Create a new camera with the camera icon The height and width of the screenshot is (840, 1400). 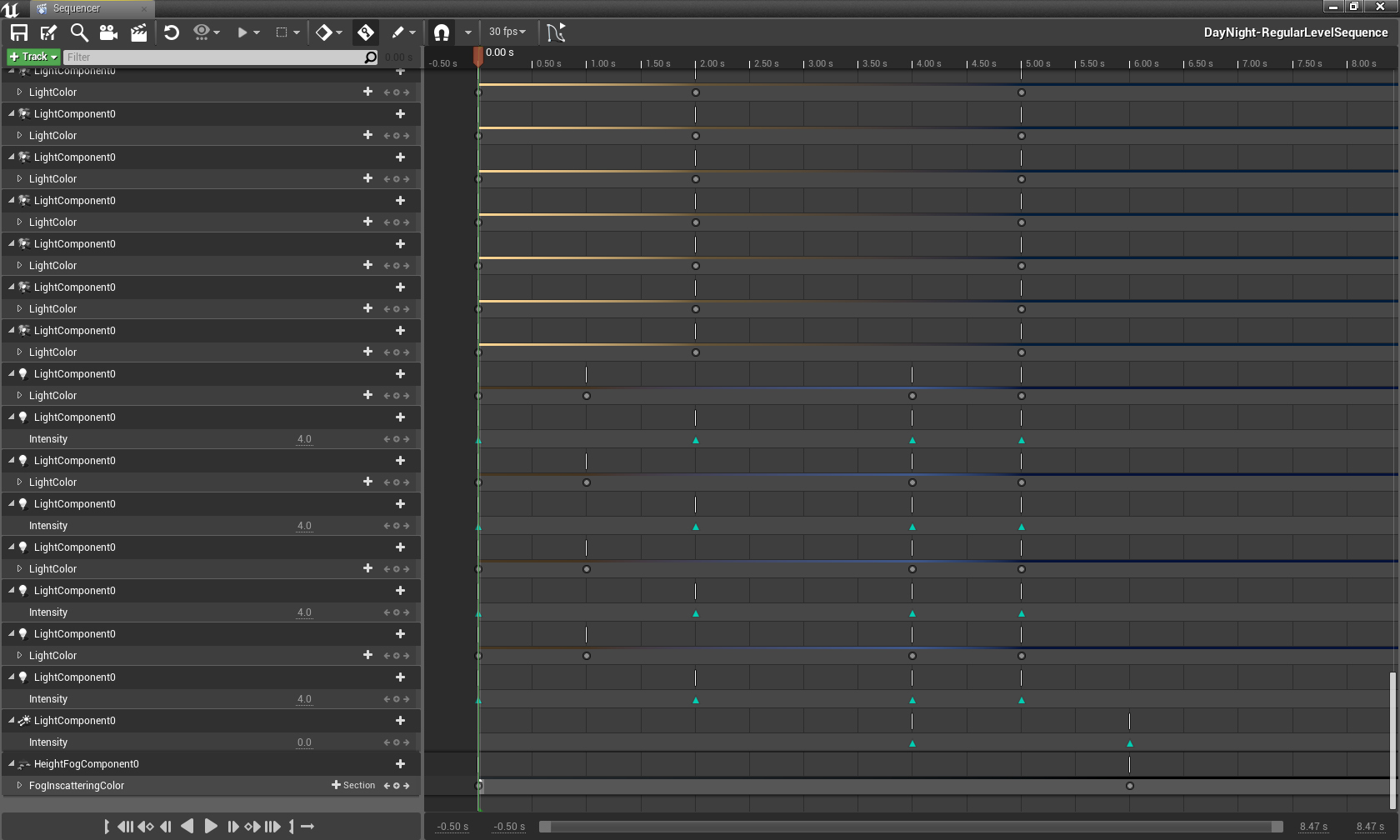coord(108,32)
